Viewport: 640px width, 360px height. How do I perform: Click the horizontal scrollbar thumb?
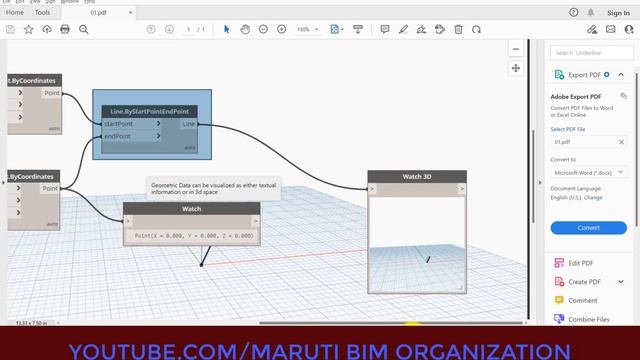391,323
